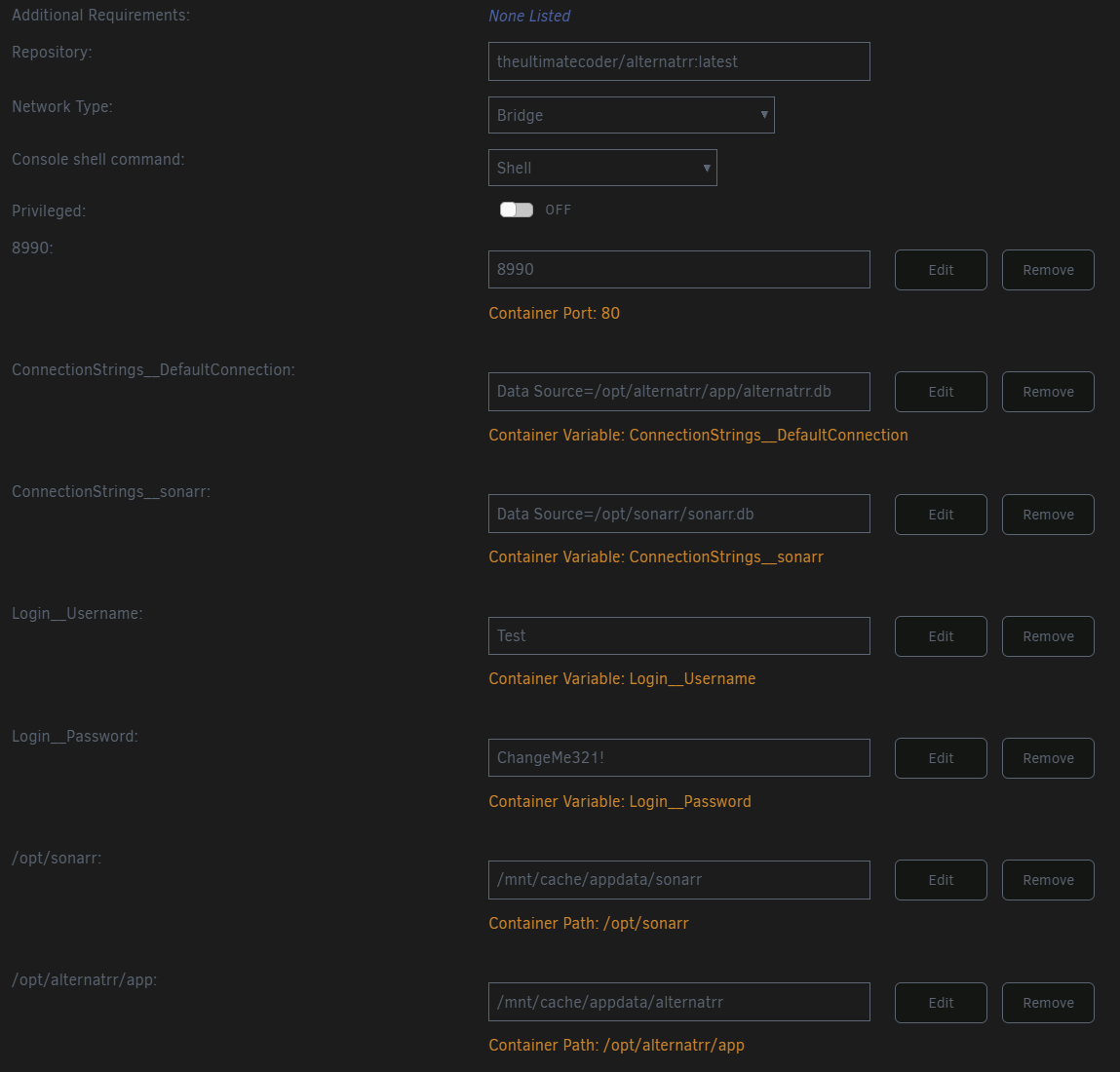
Task: Click the Login__Username field containing Test
Action: click(x=678, y=635)
